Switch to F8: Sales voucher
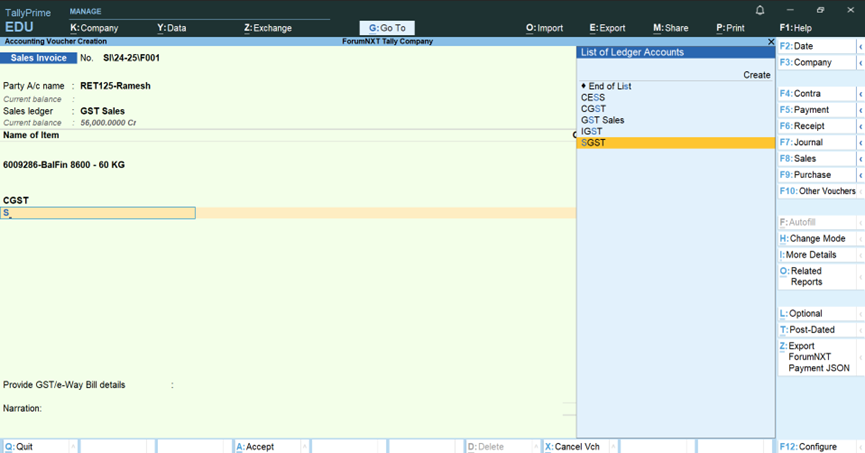Screen dimensions: 865x453 (x=816, y=158)
